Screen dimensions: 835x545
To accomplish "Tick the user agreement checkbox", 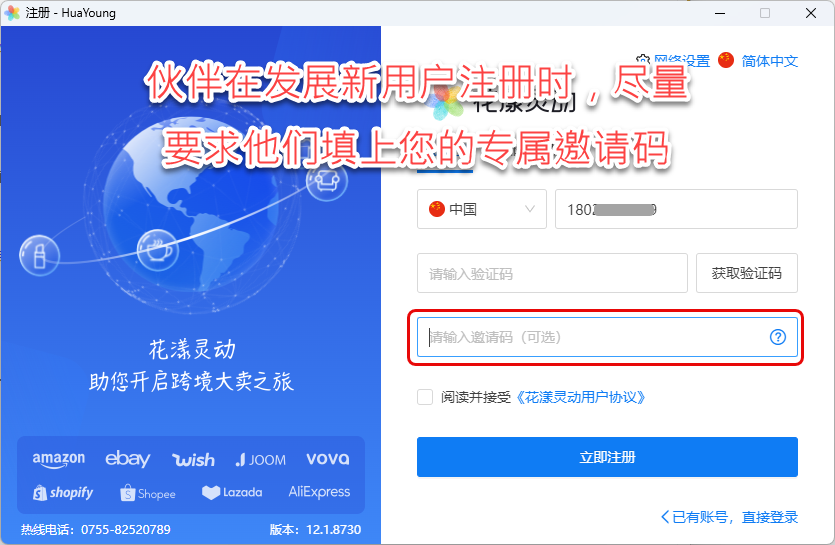I will pyautogui.click(x=424, y=397).
